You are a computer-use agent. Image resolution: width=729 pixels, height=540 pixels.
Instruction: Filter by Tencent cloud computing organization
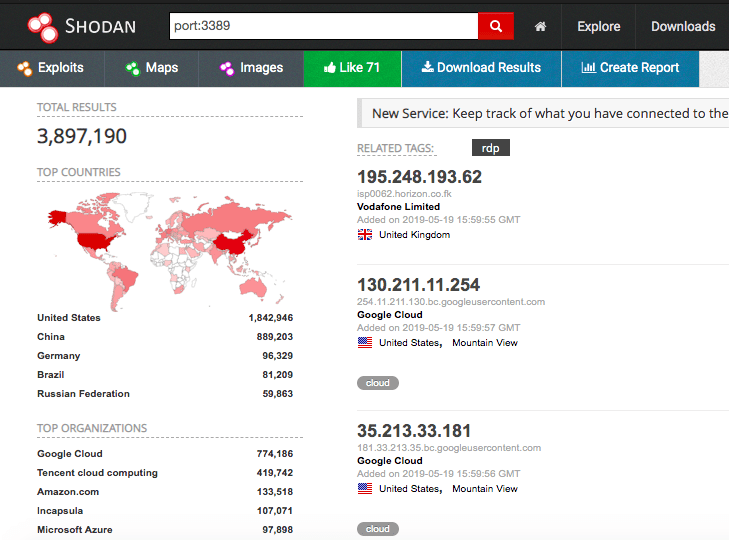pyautogui.click(x=97, y=473)
